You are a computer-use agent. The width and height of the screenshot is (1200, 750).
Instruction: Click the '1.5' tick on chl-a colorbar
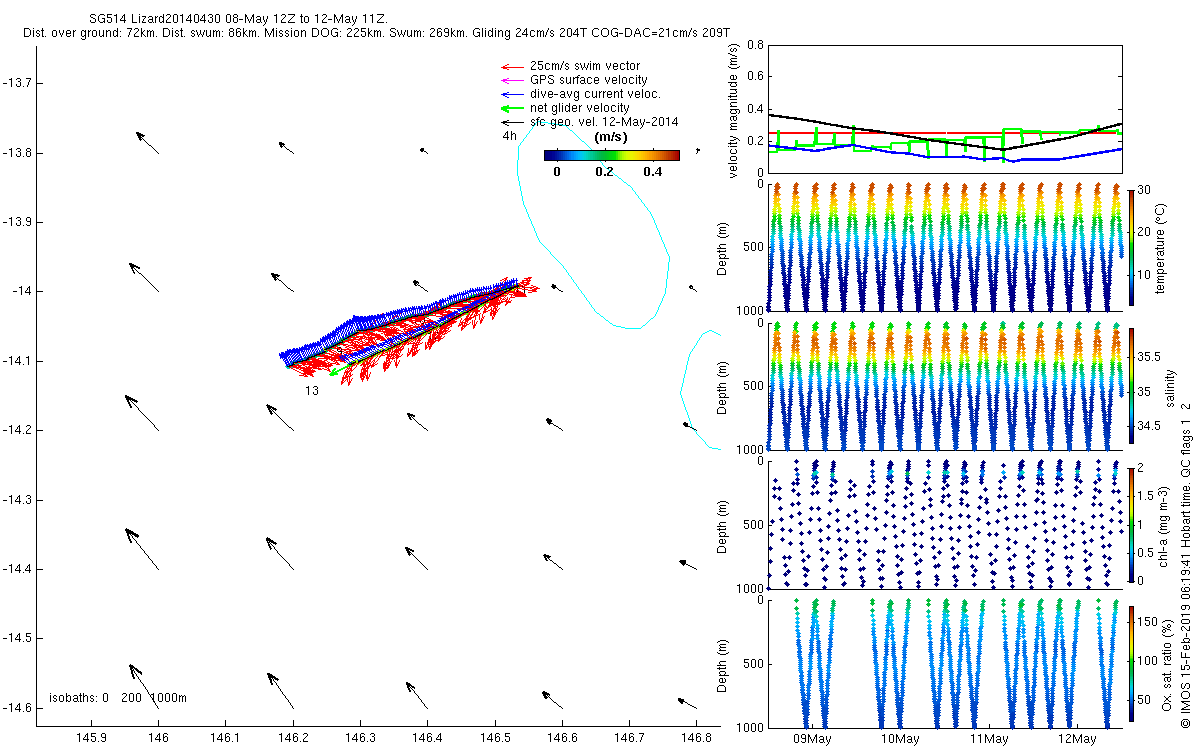click(1147, 496)
